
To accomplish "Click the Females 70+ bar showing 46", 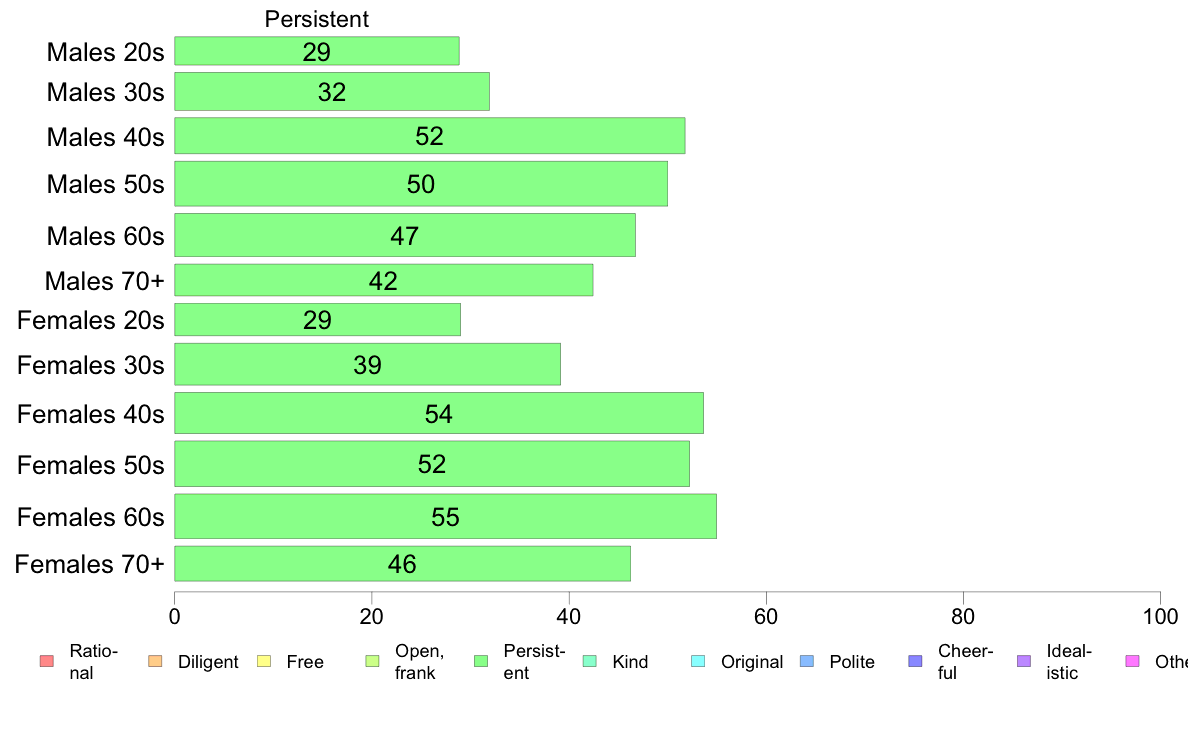I will click(x=402, y=564).
